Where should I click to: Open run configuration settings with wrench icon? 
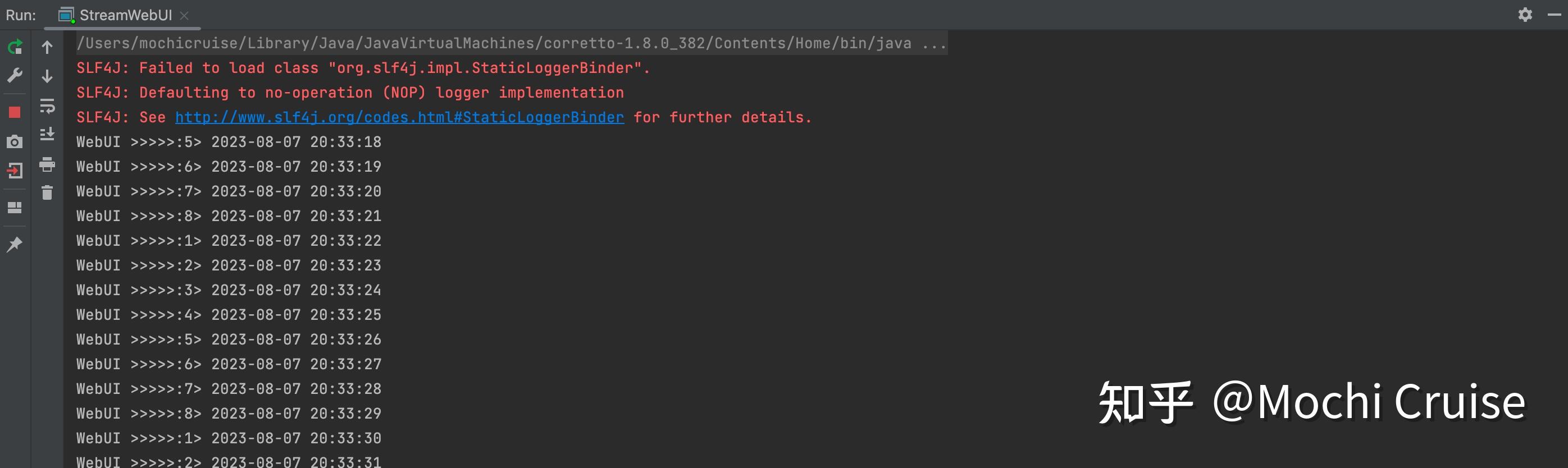pos(13,75)
